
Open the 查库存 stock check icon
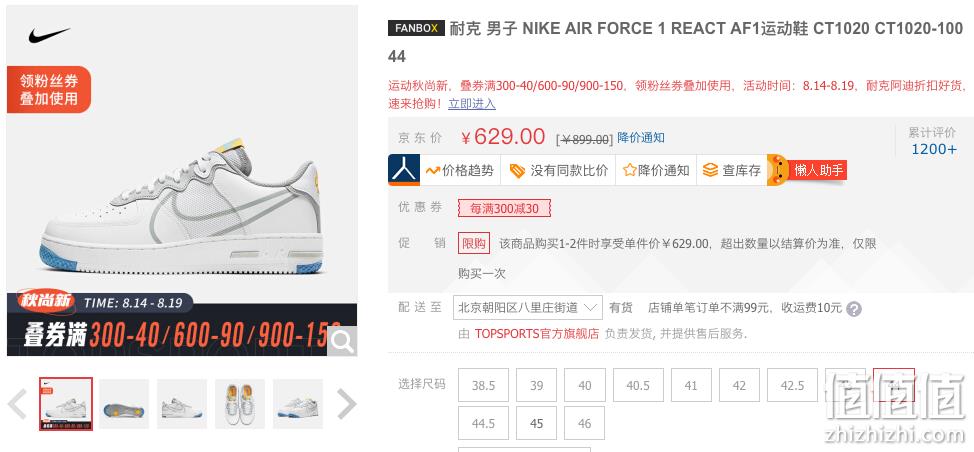(x=711, y=170)
